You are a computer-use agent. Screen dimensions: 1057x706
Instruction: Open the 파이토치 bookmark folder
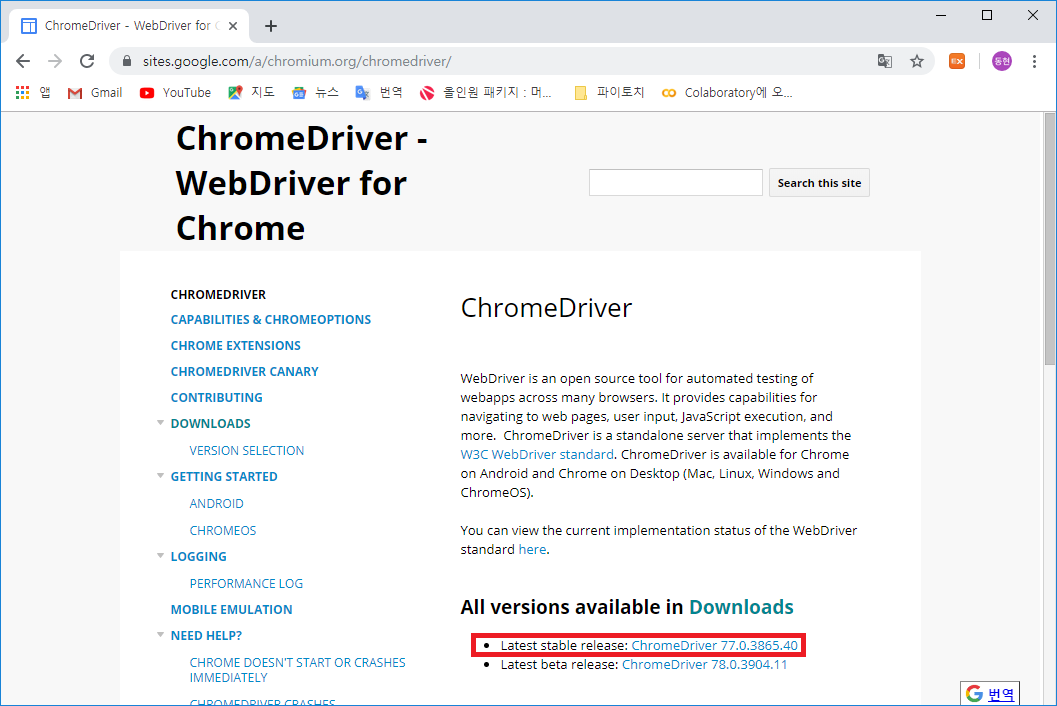(609, 92)
